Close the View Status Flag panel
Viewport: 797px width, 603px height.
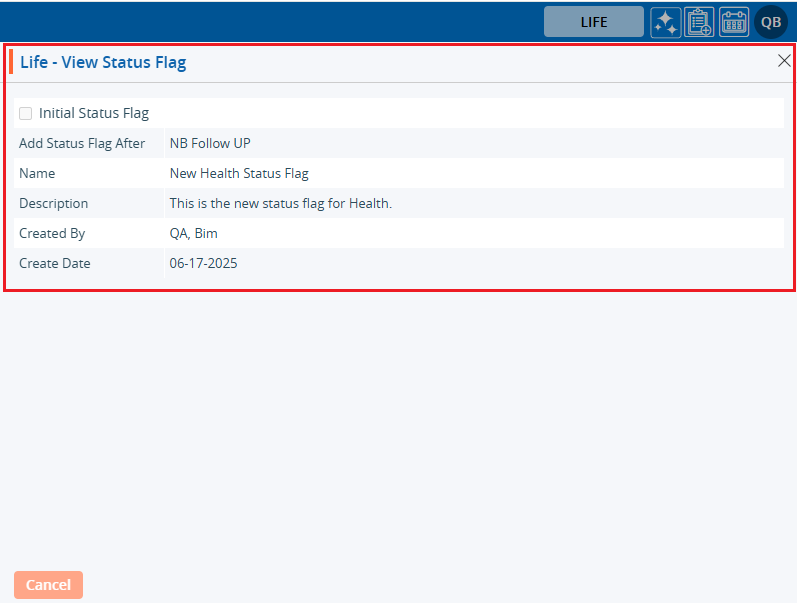pyautogui.click(x=784, y=61)
